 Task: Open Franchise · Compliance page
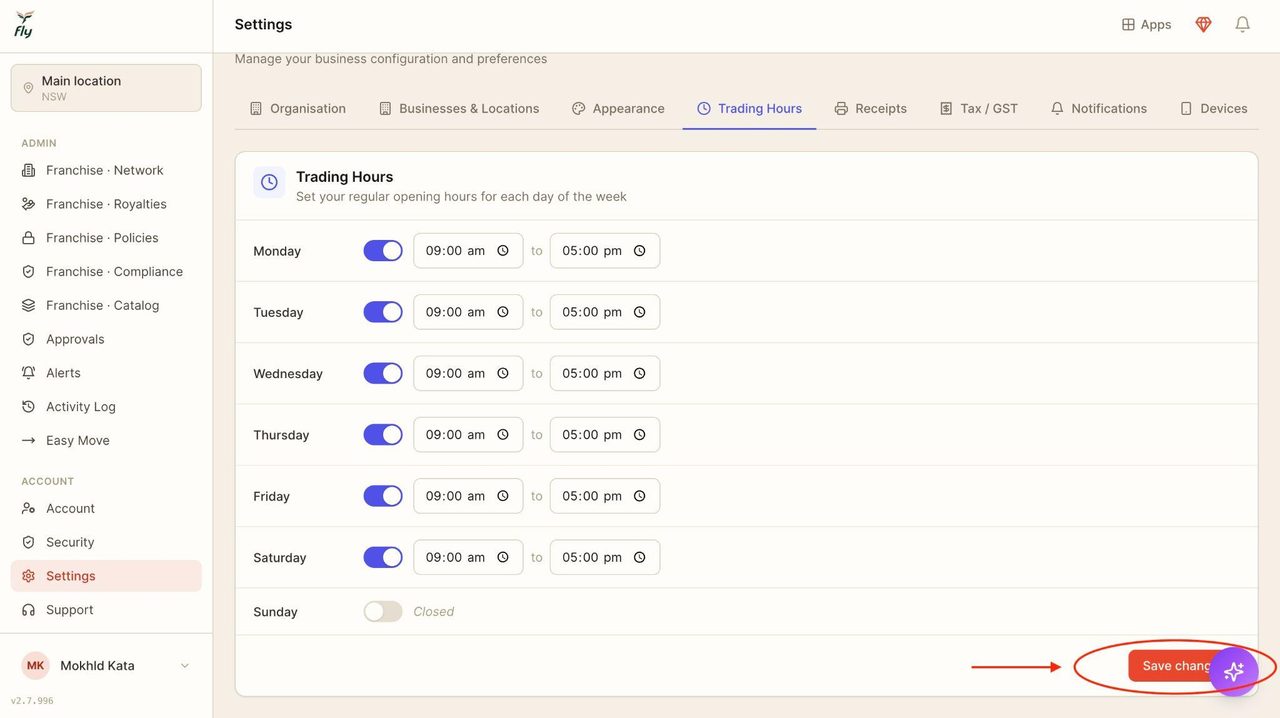tap(106, 271)
